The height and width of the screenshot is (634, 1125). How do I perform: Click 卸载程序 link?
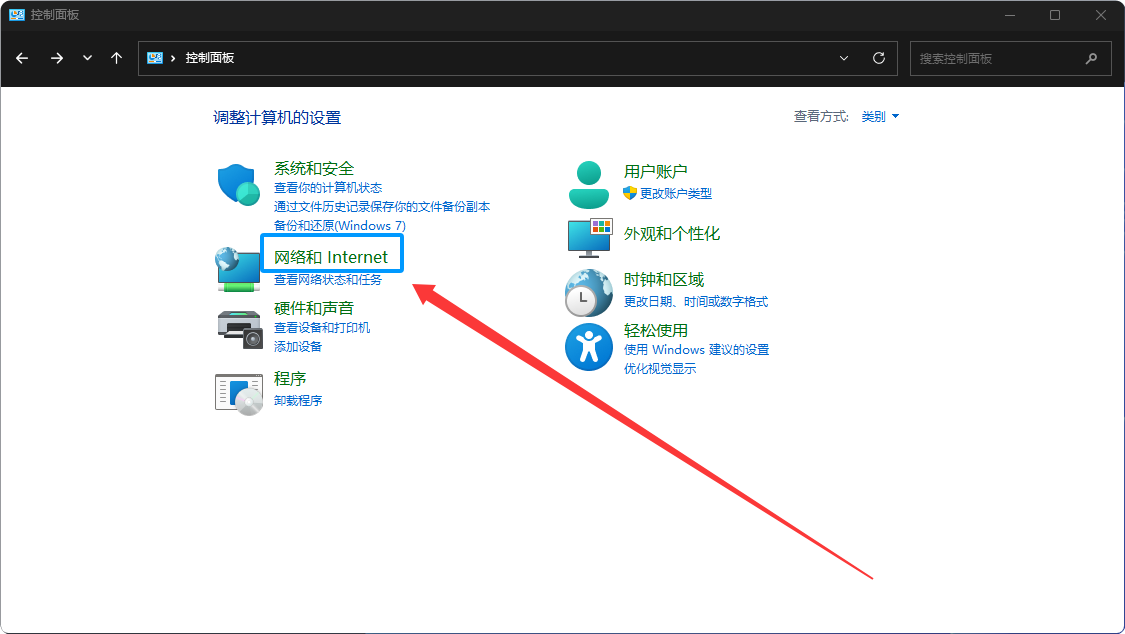(x=298, y=400)
